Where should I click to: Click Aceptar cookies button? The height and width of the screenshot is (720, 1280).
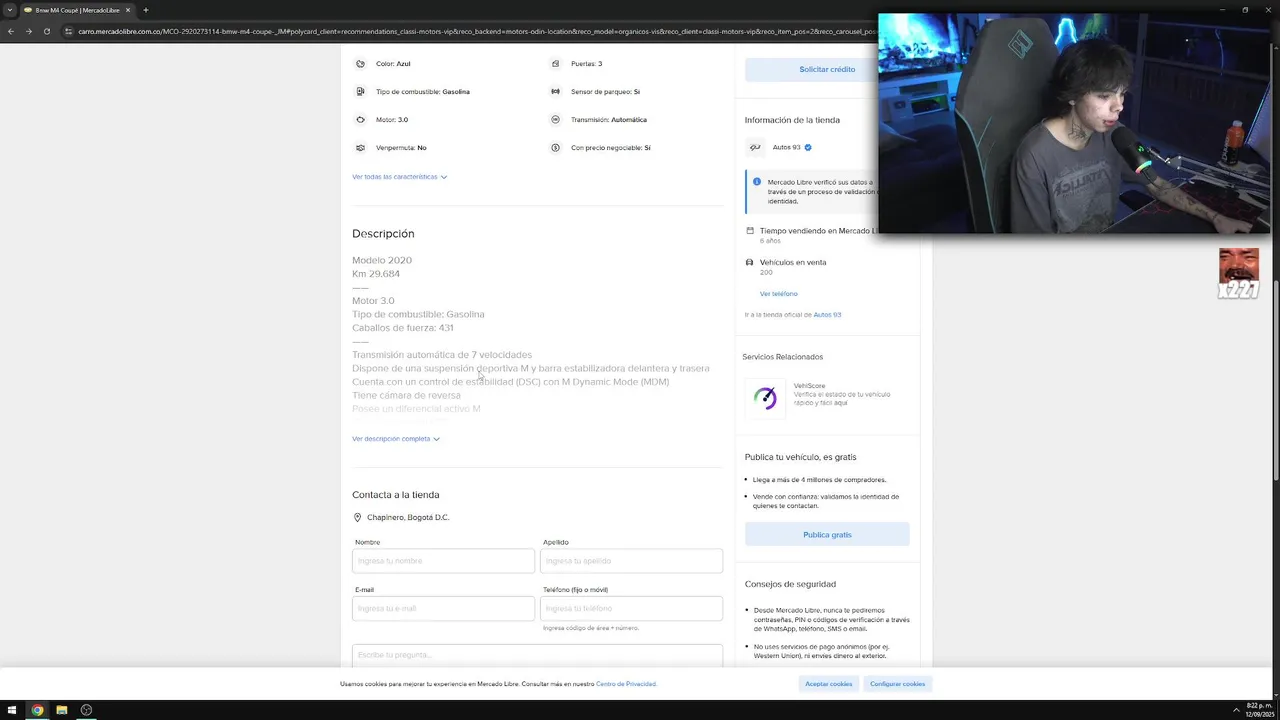point(829,684)
